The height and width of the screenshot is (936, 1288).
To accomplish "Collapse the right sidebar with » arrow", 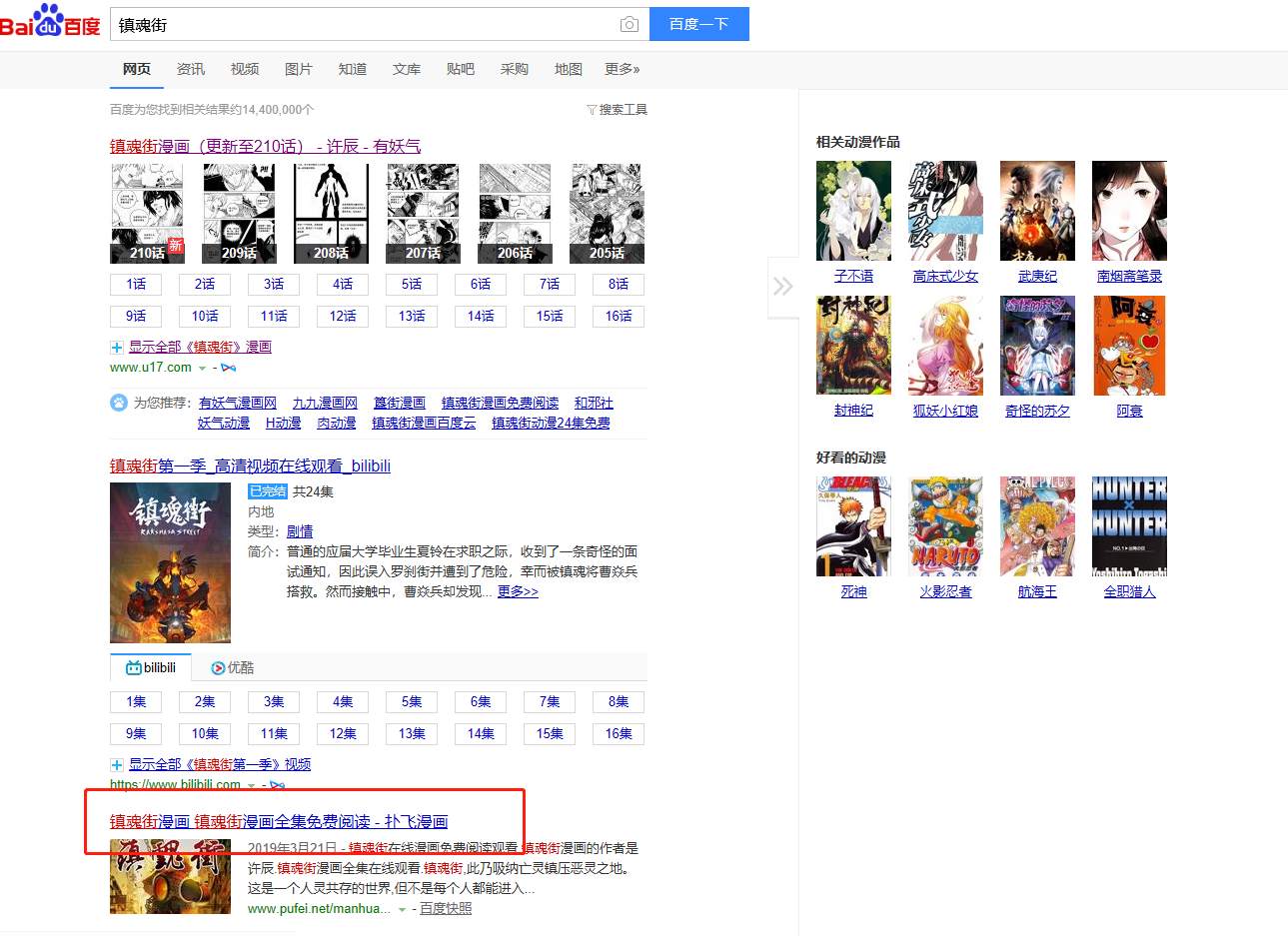I will pyautogui.click(x=783, y=288).
